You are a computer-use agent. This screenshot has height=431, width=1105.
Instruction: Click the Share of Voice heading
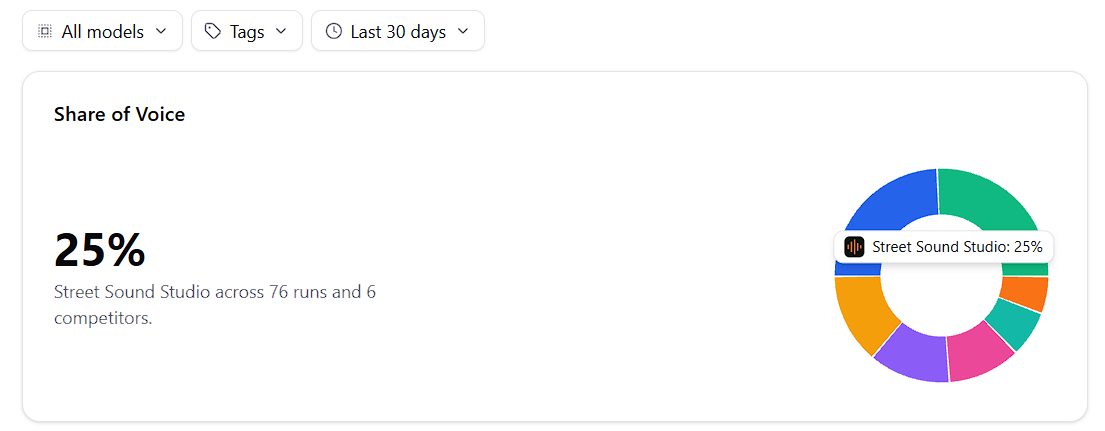click(x=120, y=114)
